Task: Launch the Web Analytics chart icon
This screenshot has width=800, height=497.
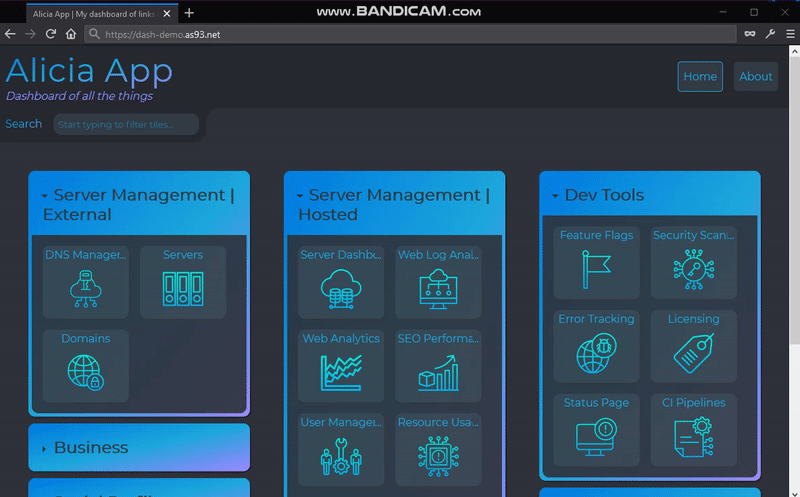Action: point(340,372)
